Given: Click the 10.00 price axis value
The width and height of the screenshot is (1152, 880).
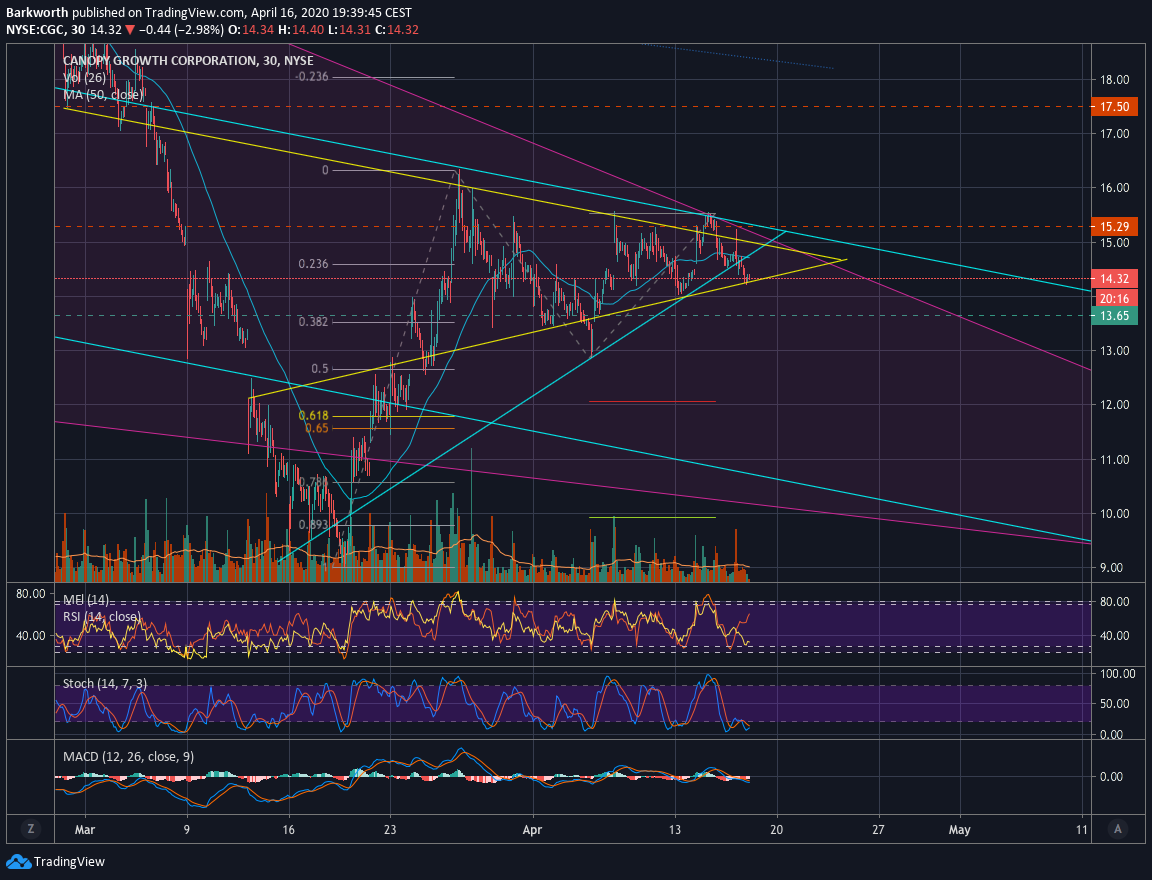Looking at the screenshot, I should tap(1115, 513).
